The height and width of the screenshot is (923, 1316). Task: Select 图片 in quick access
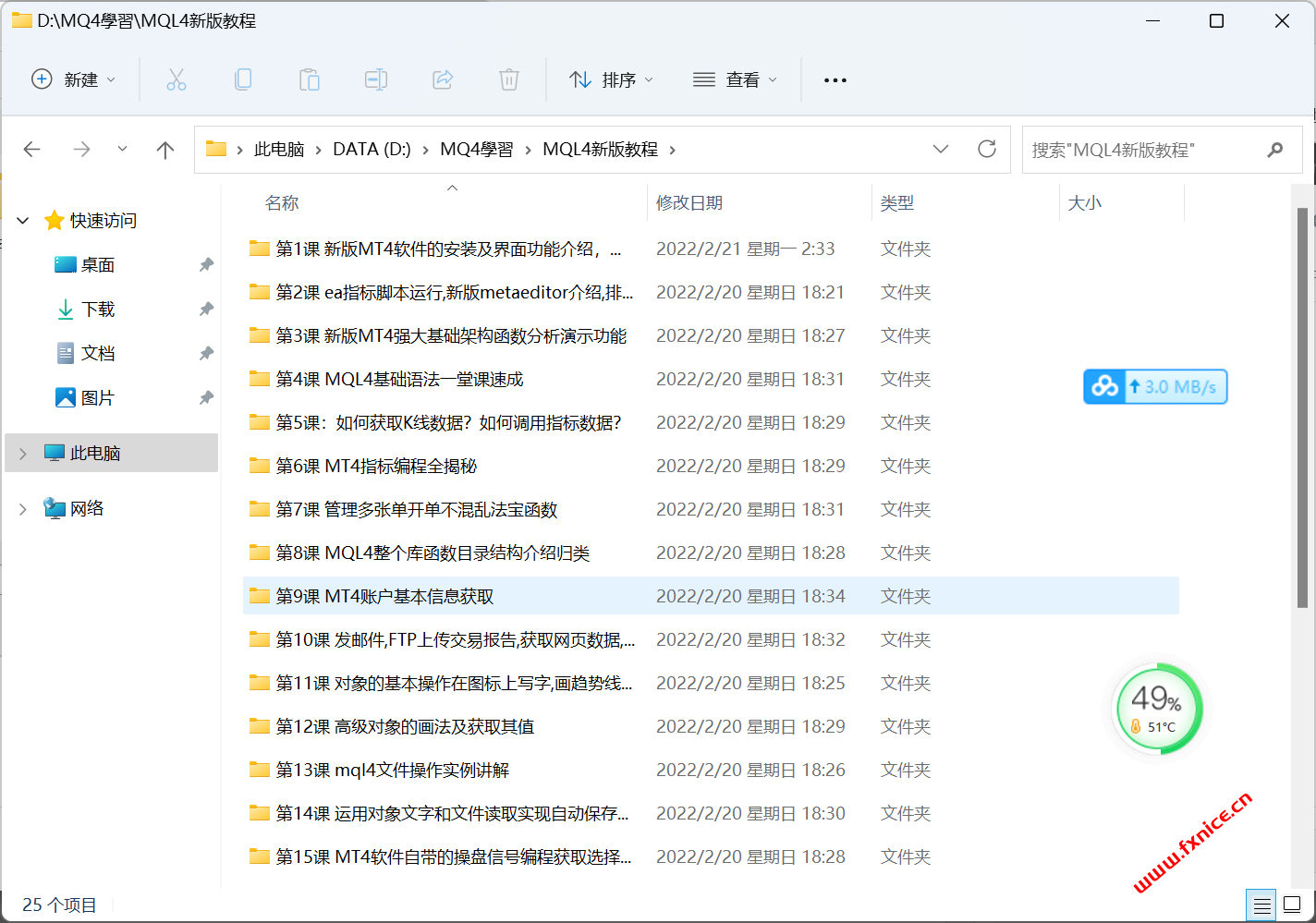[98, 398]
